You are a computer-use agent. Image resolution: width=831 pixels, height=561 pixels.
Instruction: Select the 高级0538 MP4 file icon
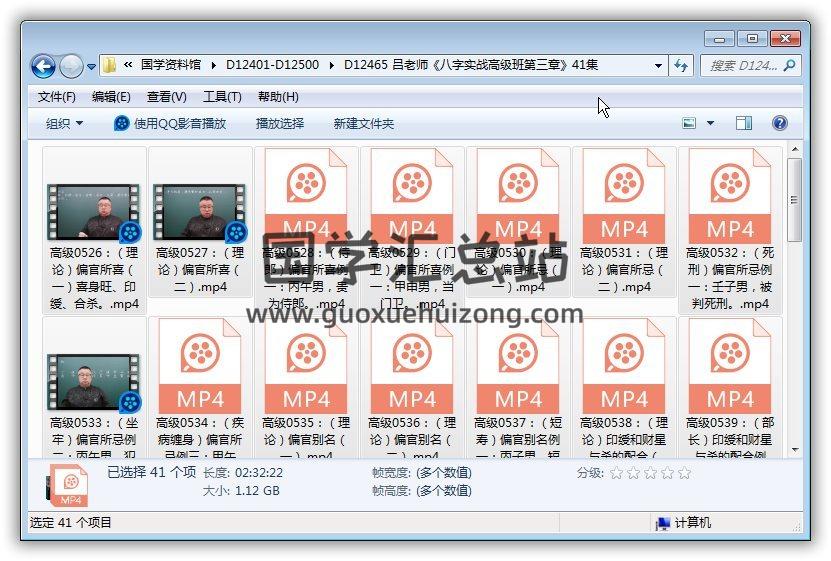624,365
